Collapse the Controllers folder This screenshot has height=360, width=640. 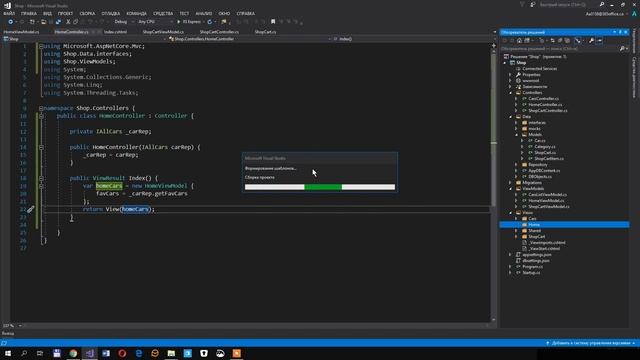(x=510, y=93)
